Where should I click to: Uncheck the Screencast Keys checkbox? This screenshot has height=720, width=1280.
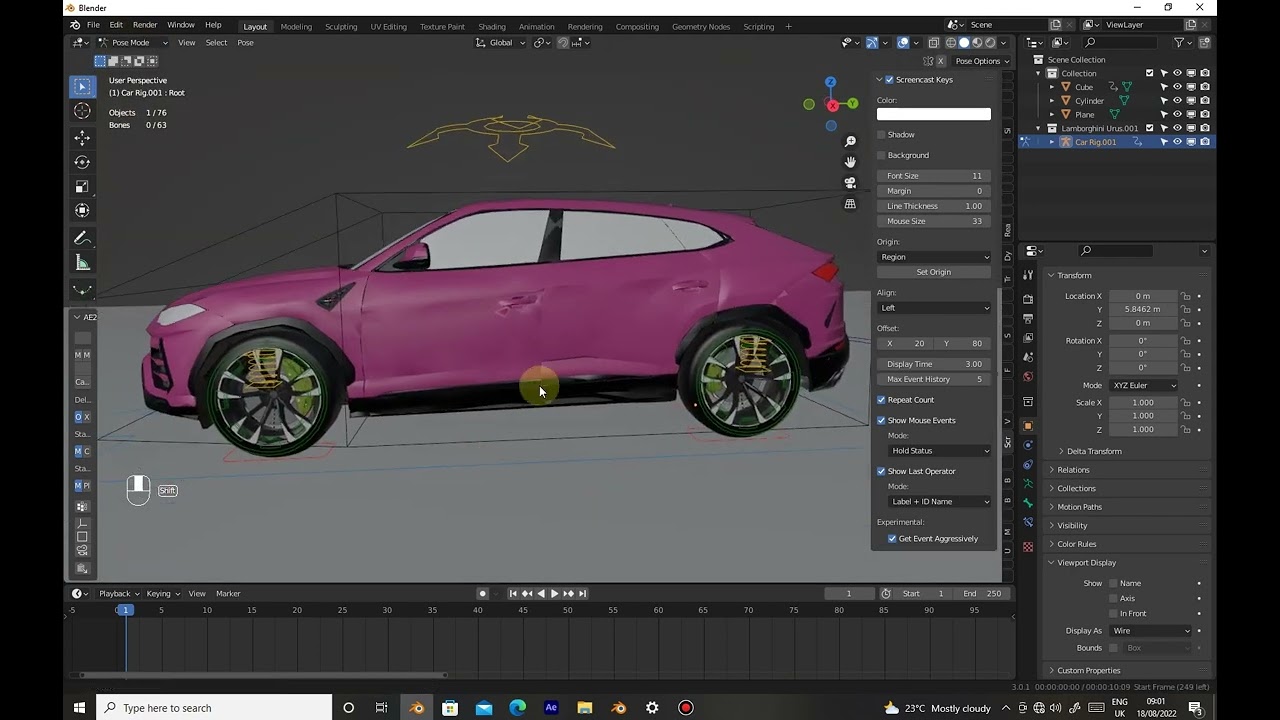[889, 80]
